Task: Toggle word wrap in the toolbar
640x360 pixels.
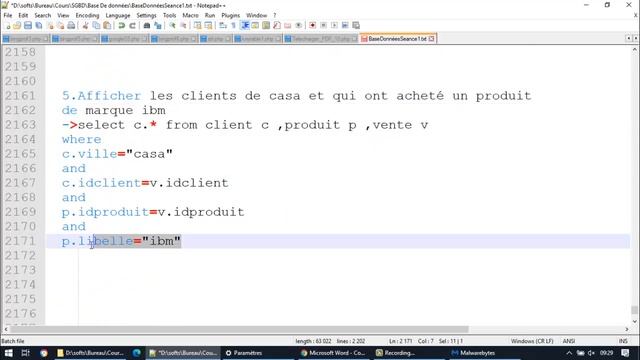Action: pos(223,25)
